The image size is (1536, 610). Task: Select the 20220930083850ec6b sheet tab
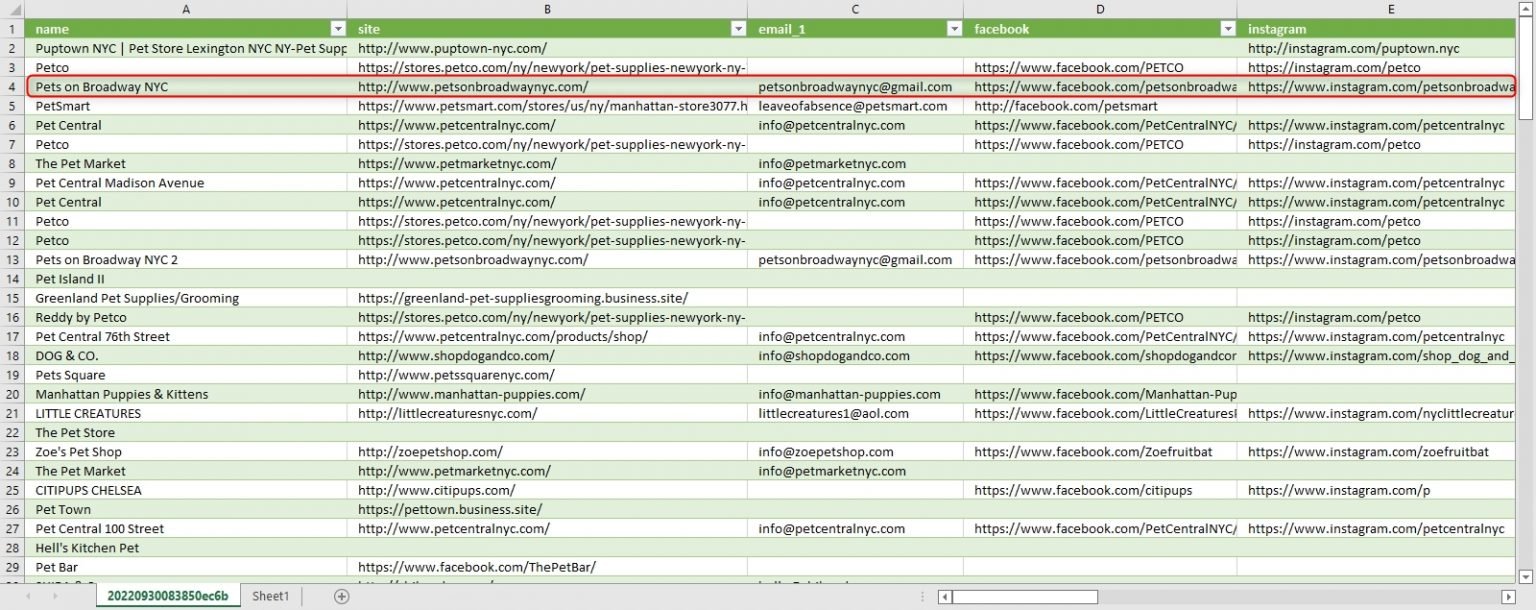pyautogui.click(x=168, y=596)
